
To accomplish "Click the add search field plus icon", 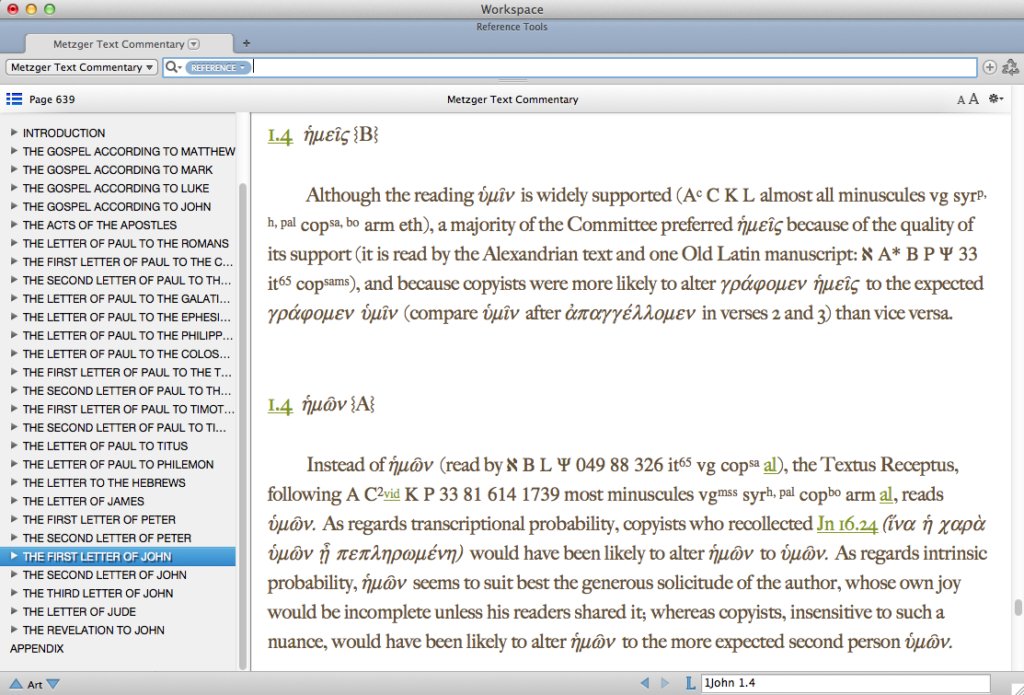I will (989, 67).
